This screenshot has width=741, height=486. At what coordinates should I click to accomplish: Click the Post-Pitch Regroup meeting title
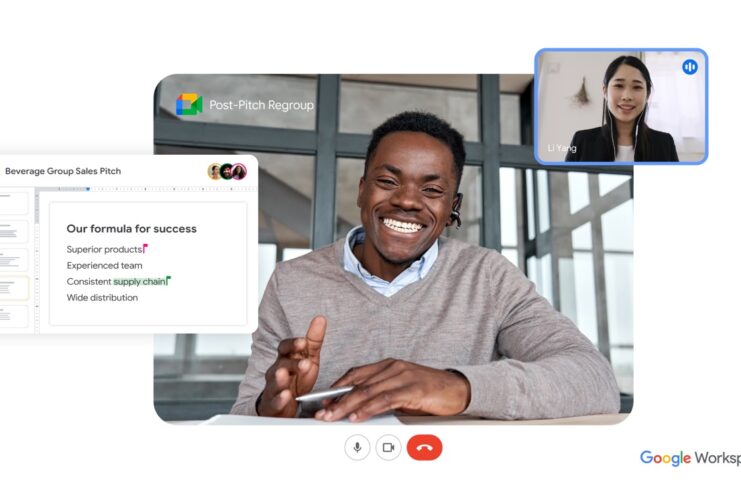point(261,105)
